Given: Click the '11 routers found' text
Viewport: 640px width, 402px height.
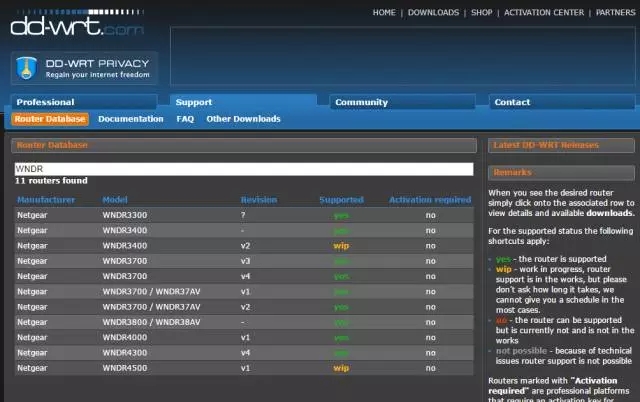Looking at the screenshot, I should 51,181.
